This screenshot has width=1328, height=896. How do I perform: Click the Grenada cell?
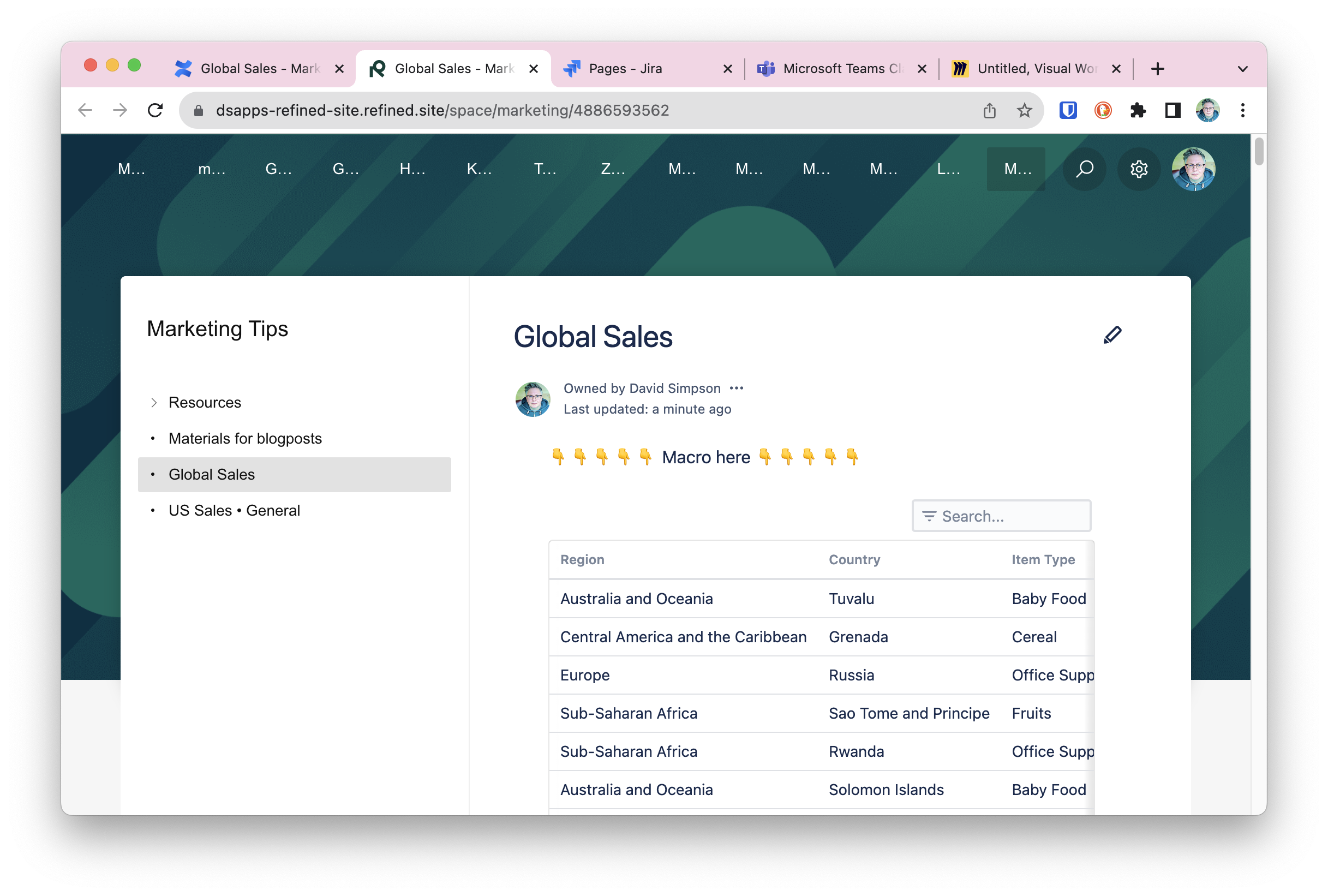[x=858, y=637]
